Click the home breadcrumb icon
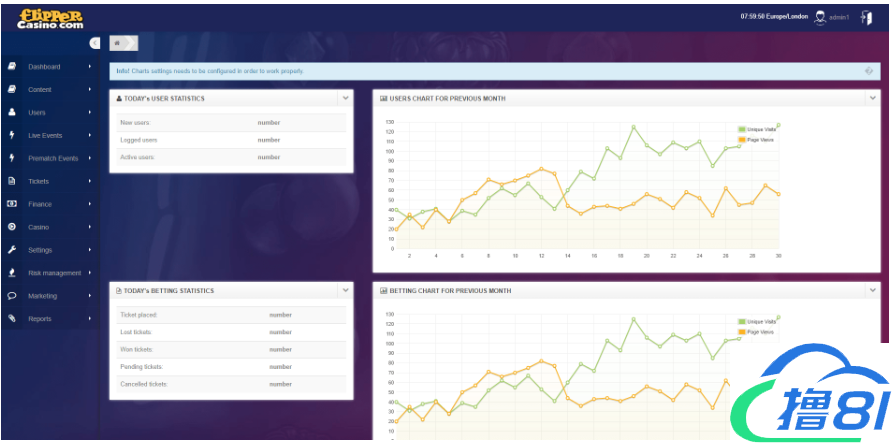Screen dimensions: 892x443 pyautogui.click(x=118, y=43)
